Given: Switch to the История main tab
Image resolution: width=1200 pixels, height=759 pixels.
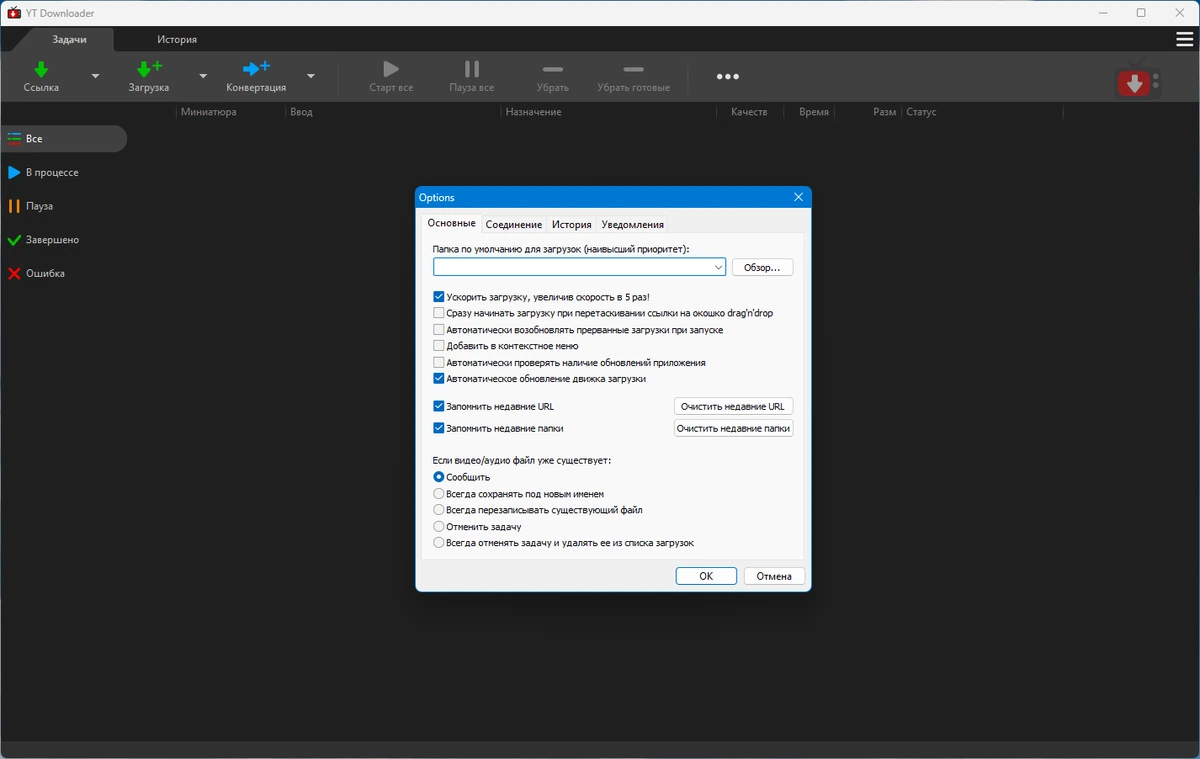Looking at the screenshot, I should pyautogui.click(x=177, y=39).
